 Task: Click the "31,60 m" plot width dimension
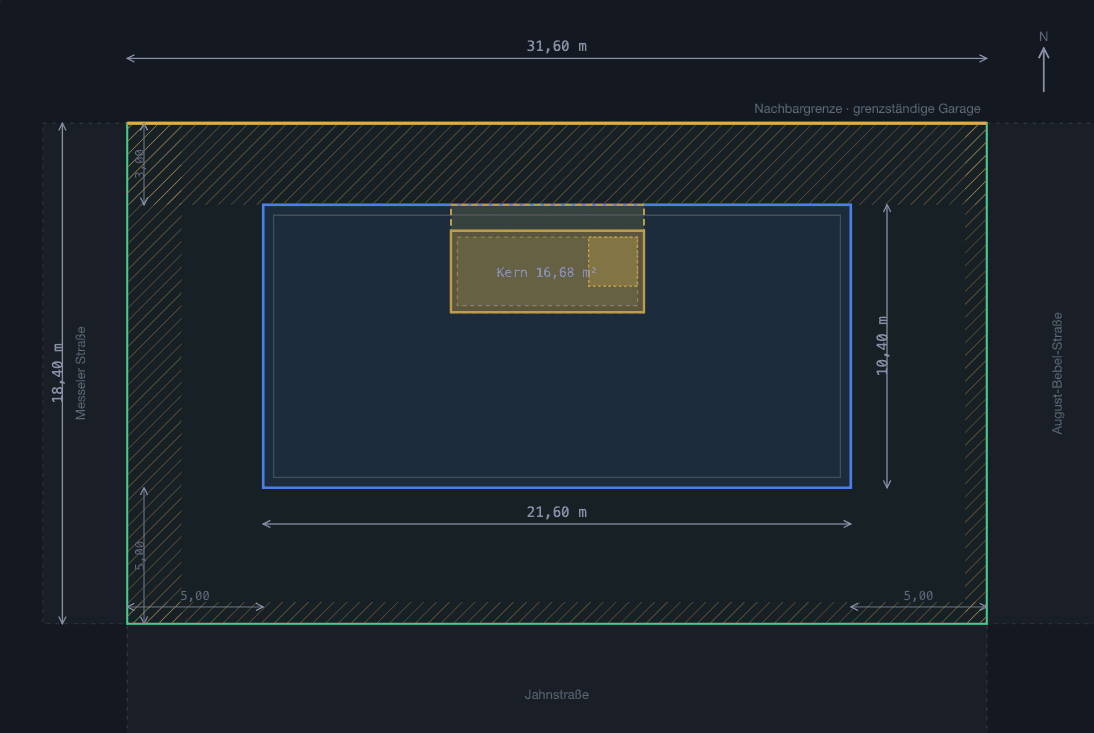coord(556,46)
